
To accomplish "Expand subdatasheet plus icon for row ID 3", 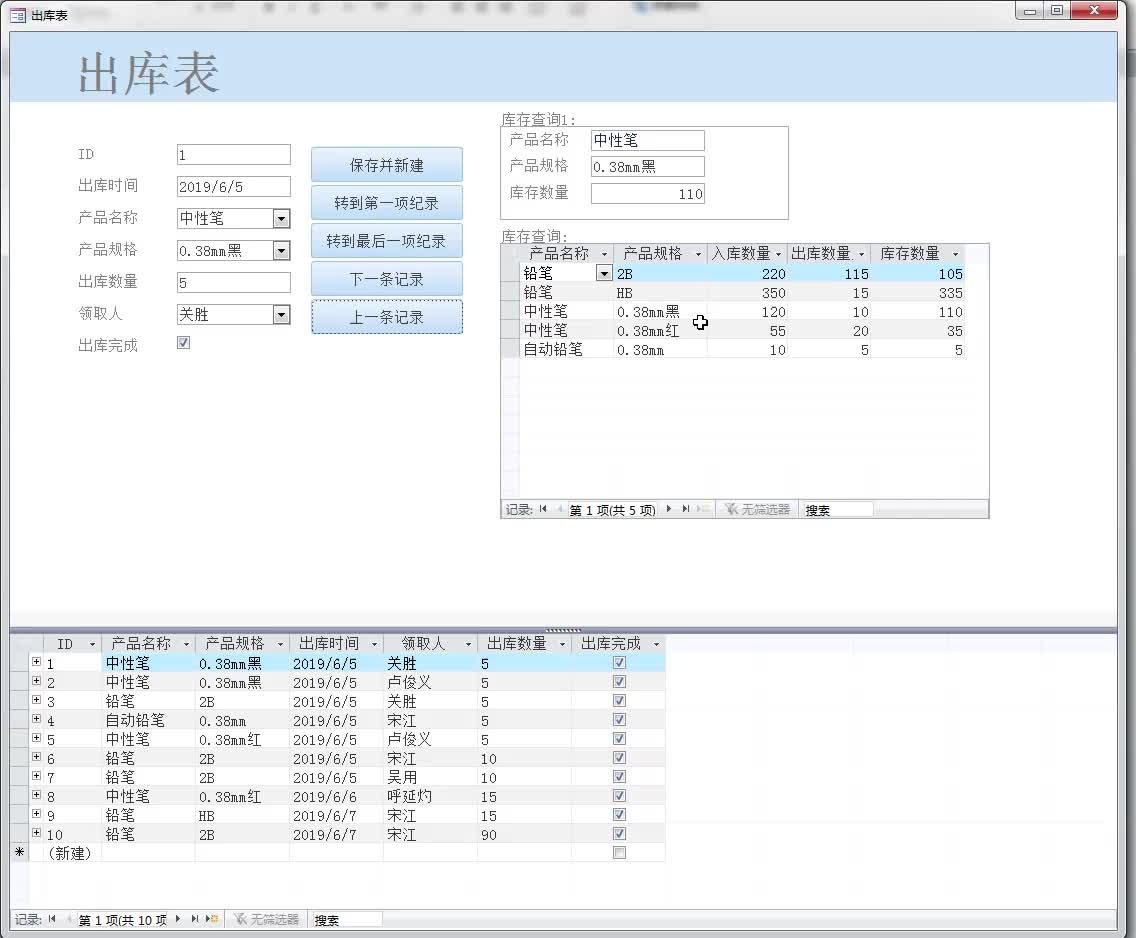I will point(36,700).
